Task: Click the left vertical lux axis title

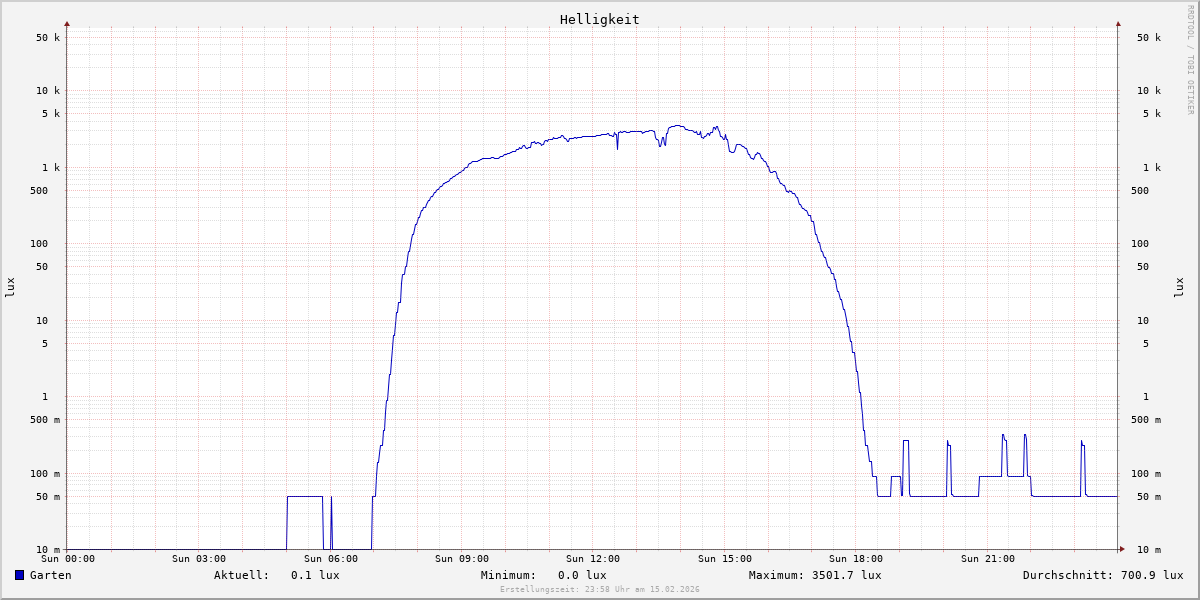Action: (10, 287)
